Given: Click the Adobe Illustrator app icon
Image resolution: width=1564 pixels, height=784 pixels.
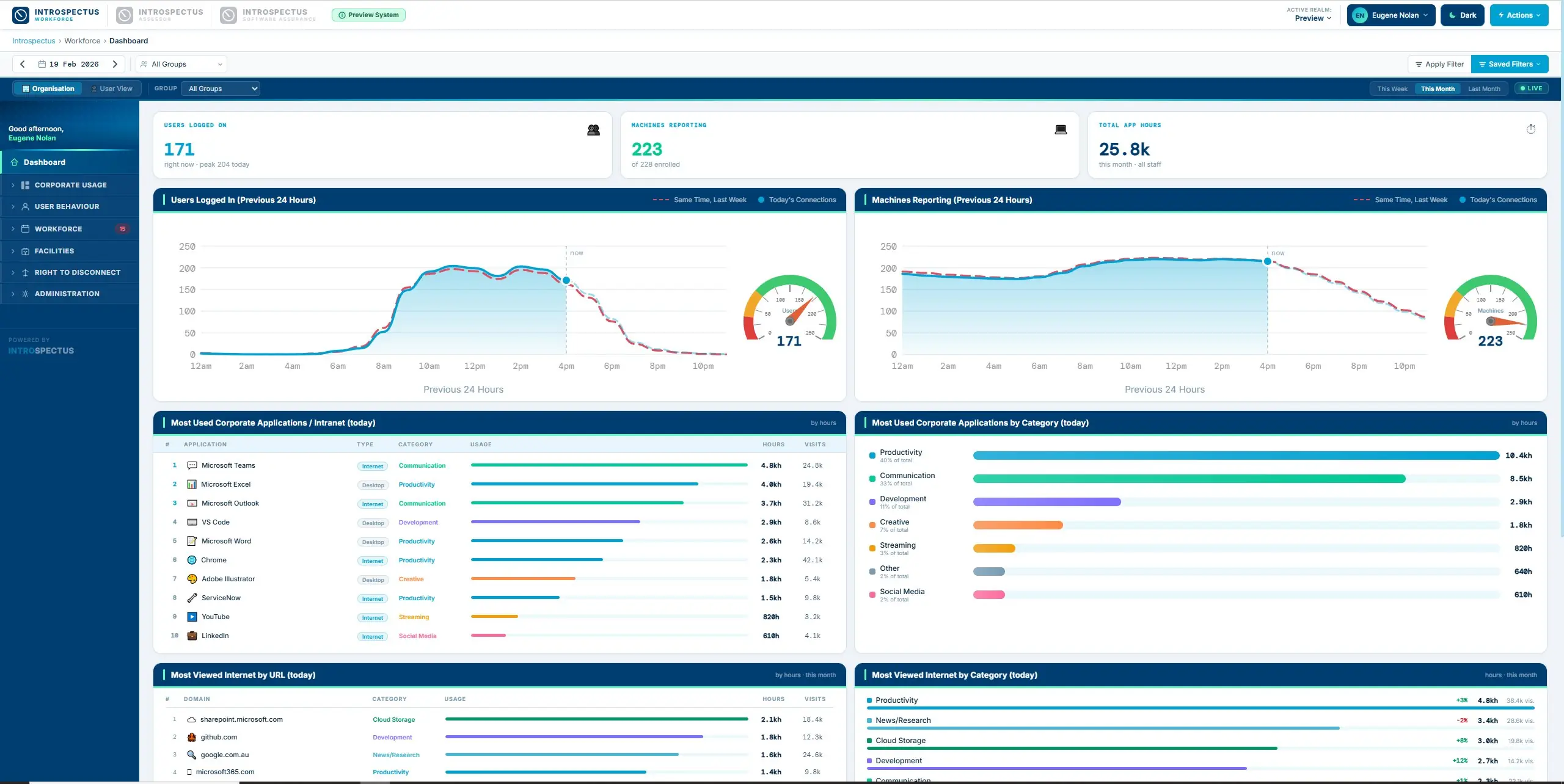Looking at the screenshot, I should click(192, 579).
